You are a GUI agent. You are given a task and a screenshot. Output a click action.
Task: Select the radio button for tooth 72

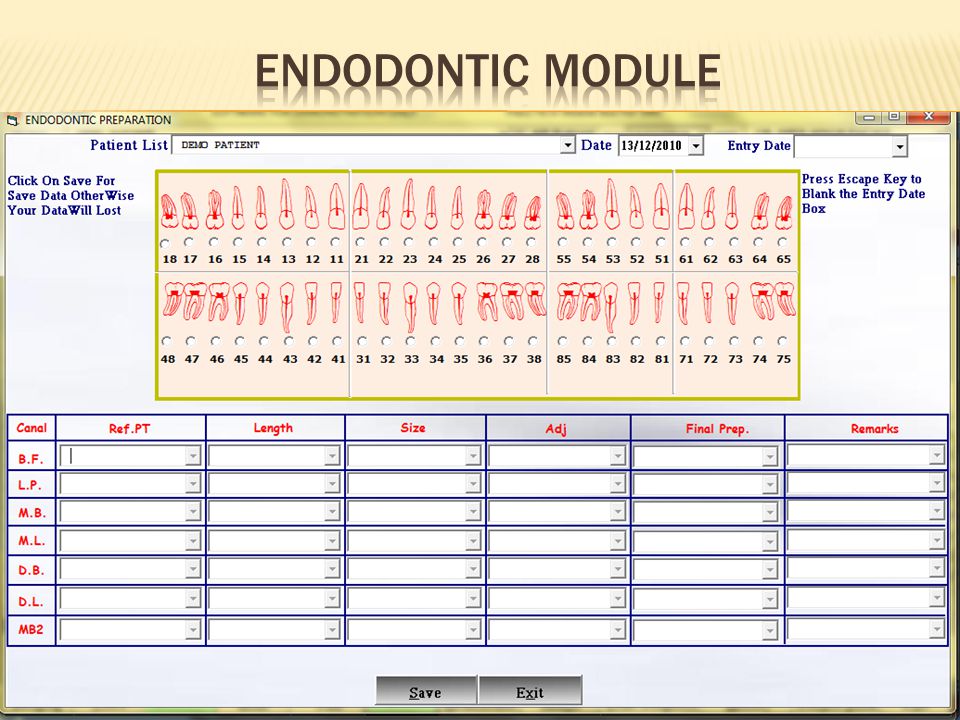pos(710,341)
